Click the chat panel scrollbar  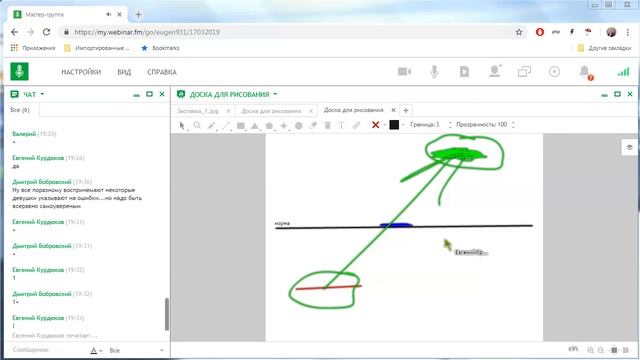coord(167,314)
